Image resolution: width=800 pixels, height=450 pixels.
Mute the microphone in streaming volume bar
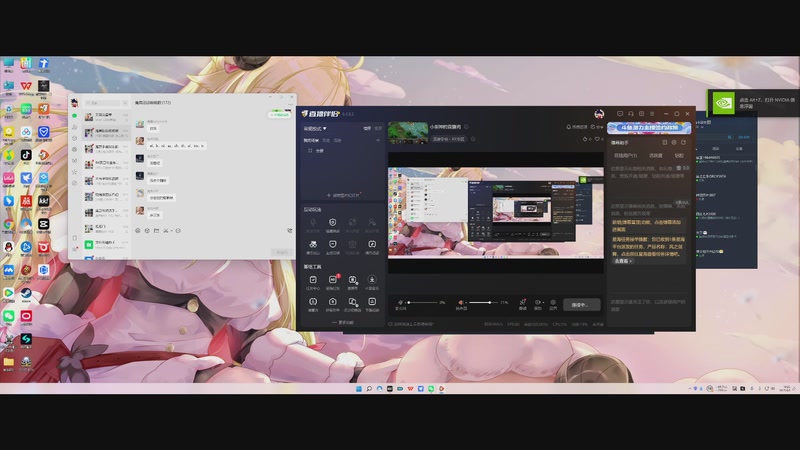[401, 303]
